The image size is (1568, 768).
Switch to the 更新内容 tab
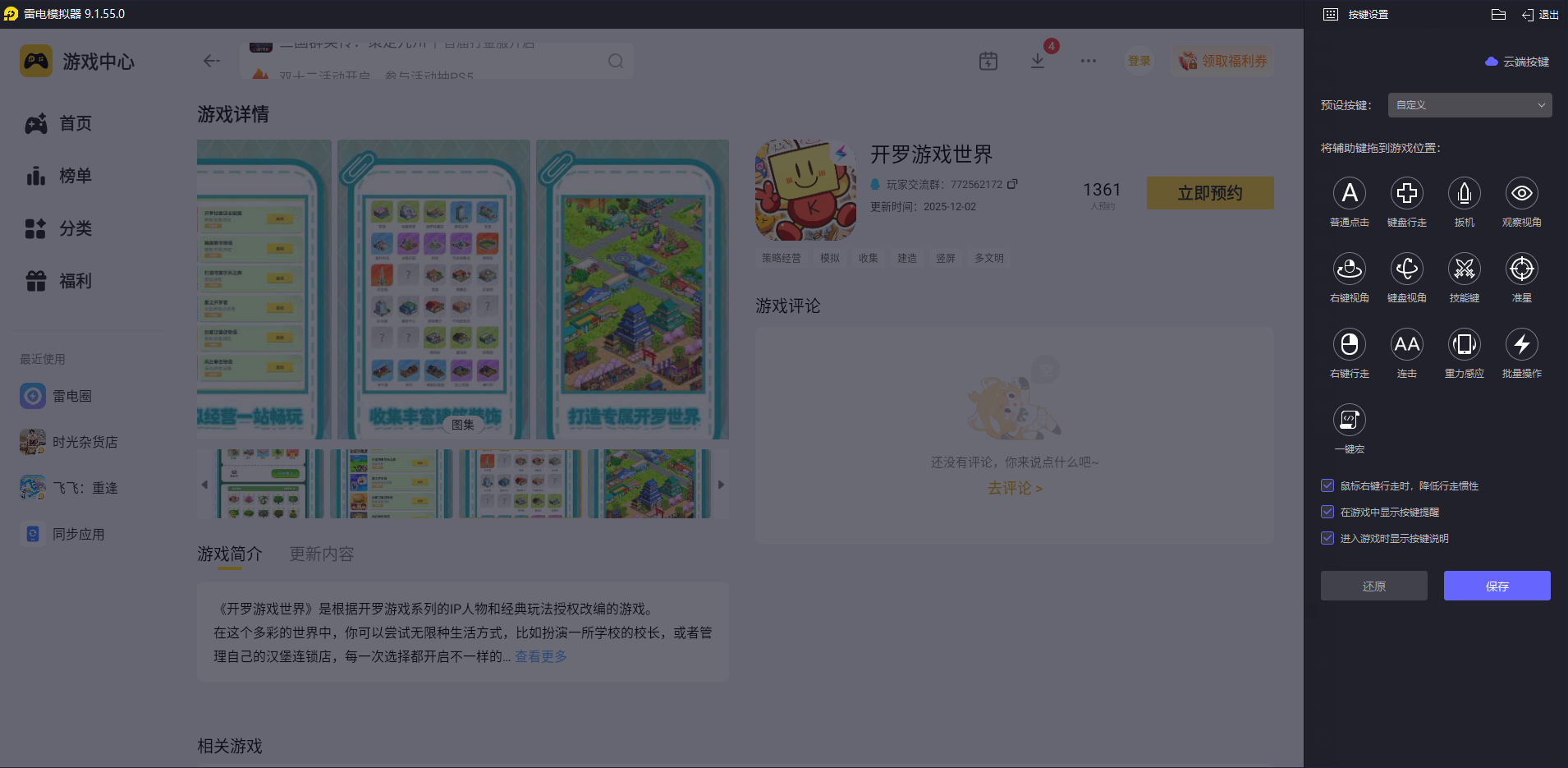click(322, 554)
